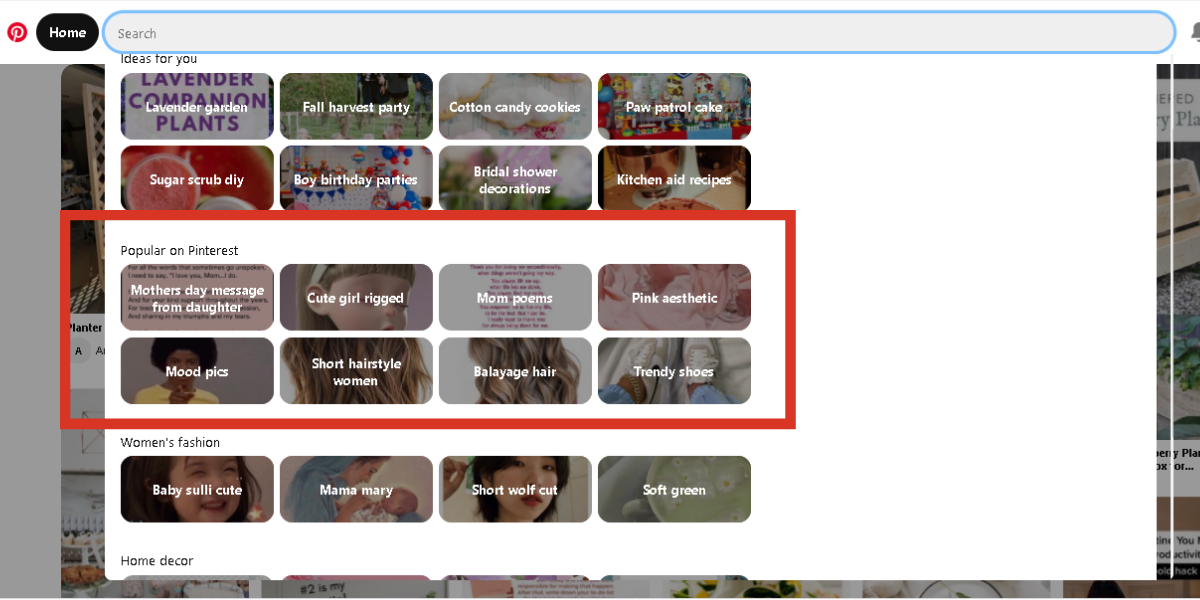The height and width of the screenshot is (600, 1200).
Task: Choose the Cotton candy cookies tile
Action: pyautogui.click(x=515, y=106)
